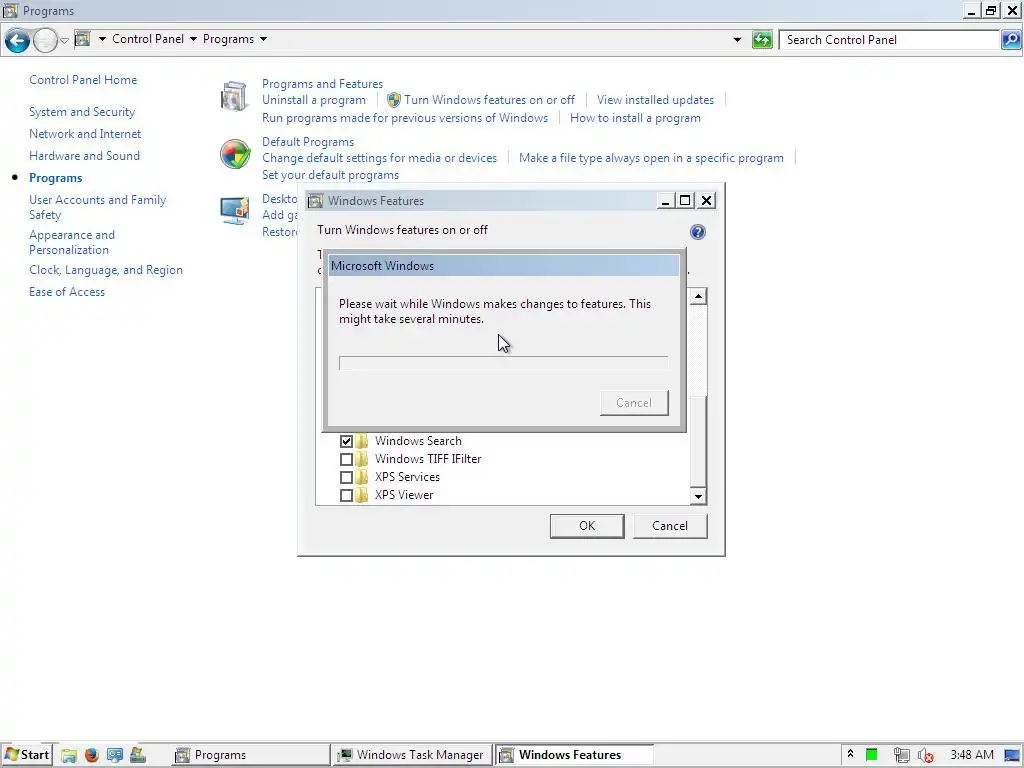Open User Accounts and Family Safety
Image resolution: width=1024 pixels, height=768 pixels.
(x=97, y=207)
